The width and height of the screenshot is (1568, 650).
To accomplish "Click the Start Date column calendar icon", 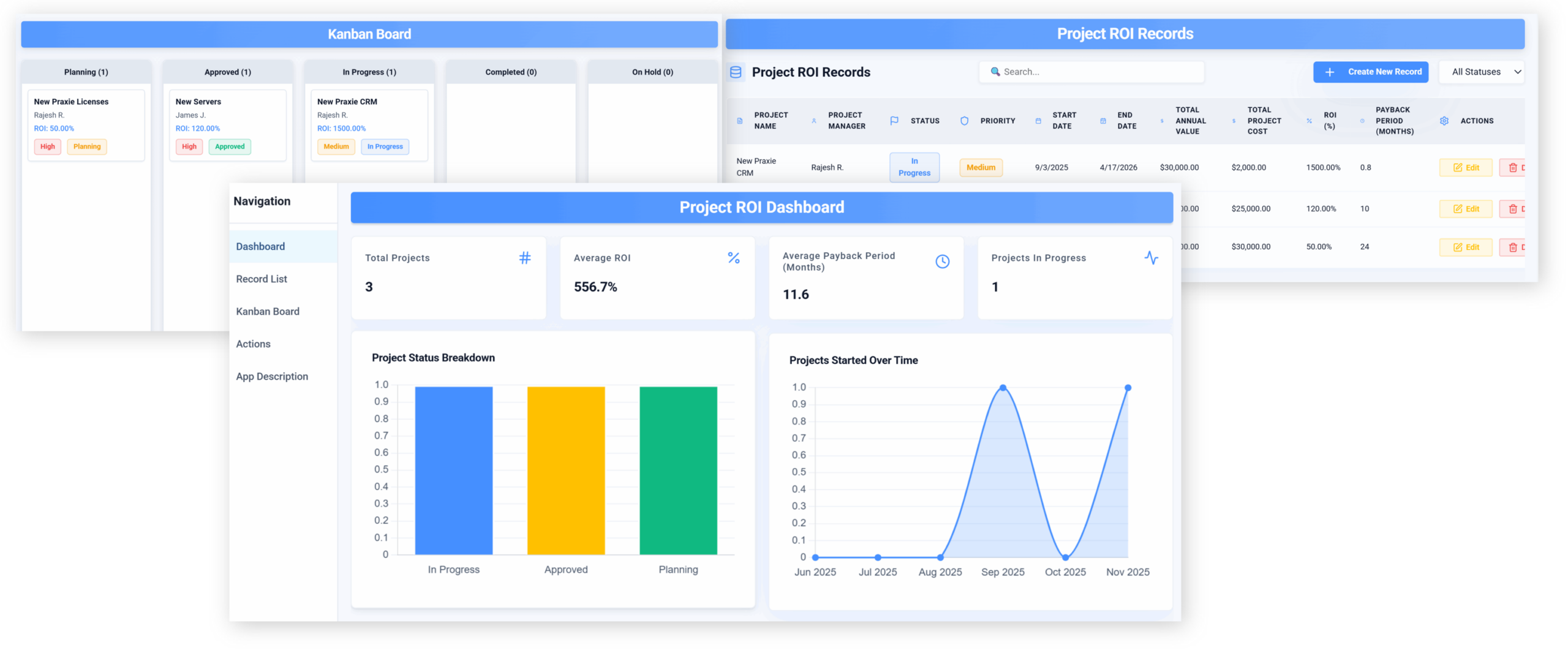I will [1038, 121].
